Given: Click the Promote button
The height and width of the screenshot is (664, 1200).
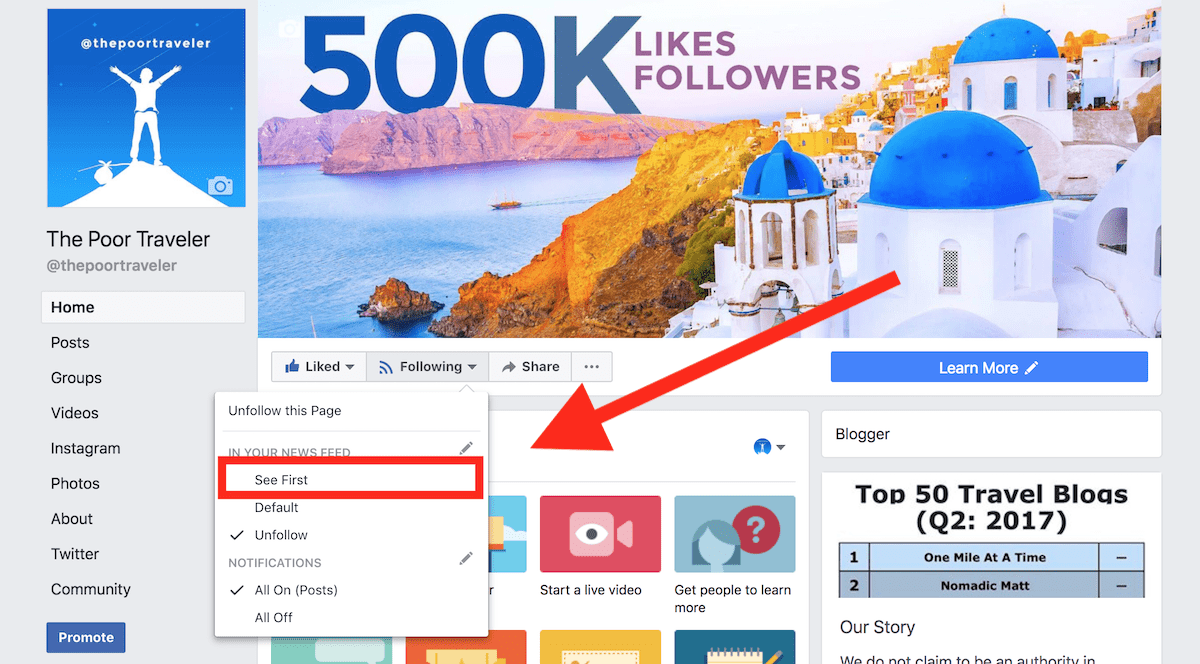Looking at the screenshot, I should tap(86, 637).
